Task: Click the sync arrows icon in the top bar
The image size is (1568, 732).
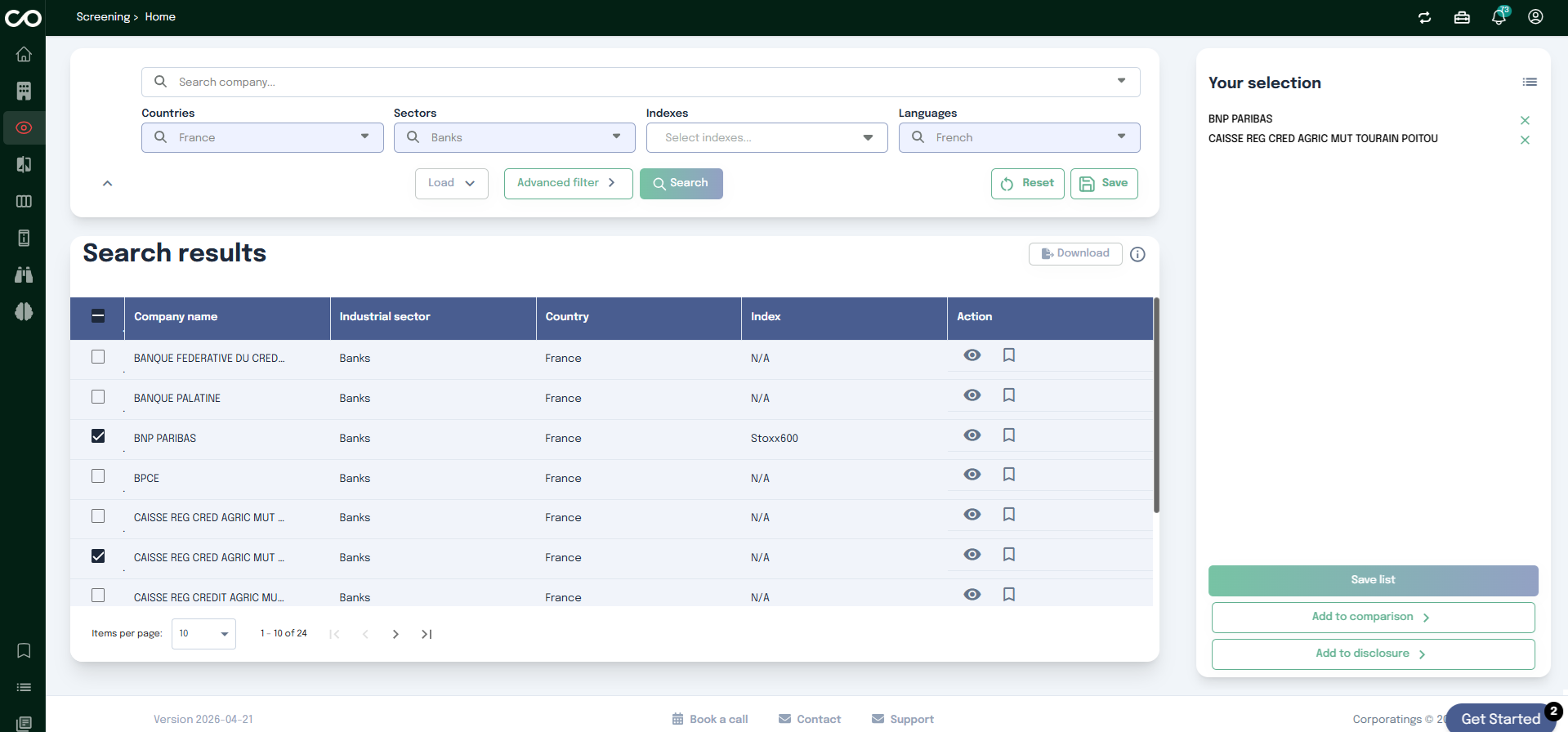Action: click(1425, 17)
